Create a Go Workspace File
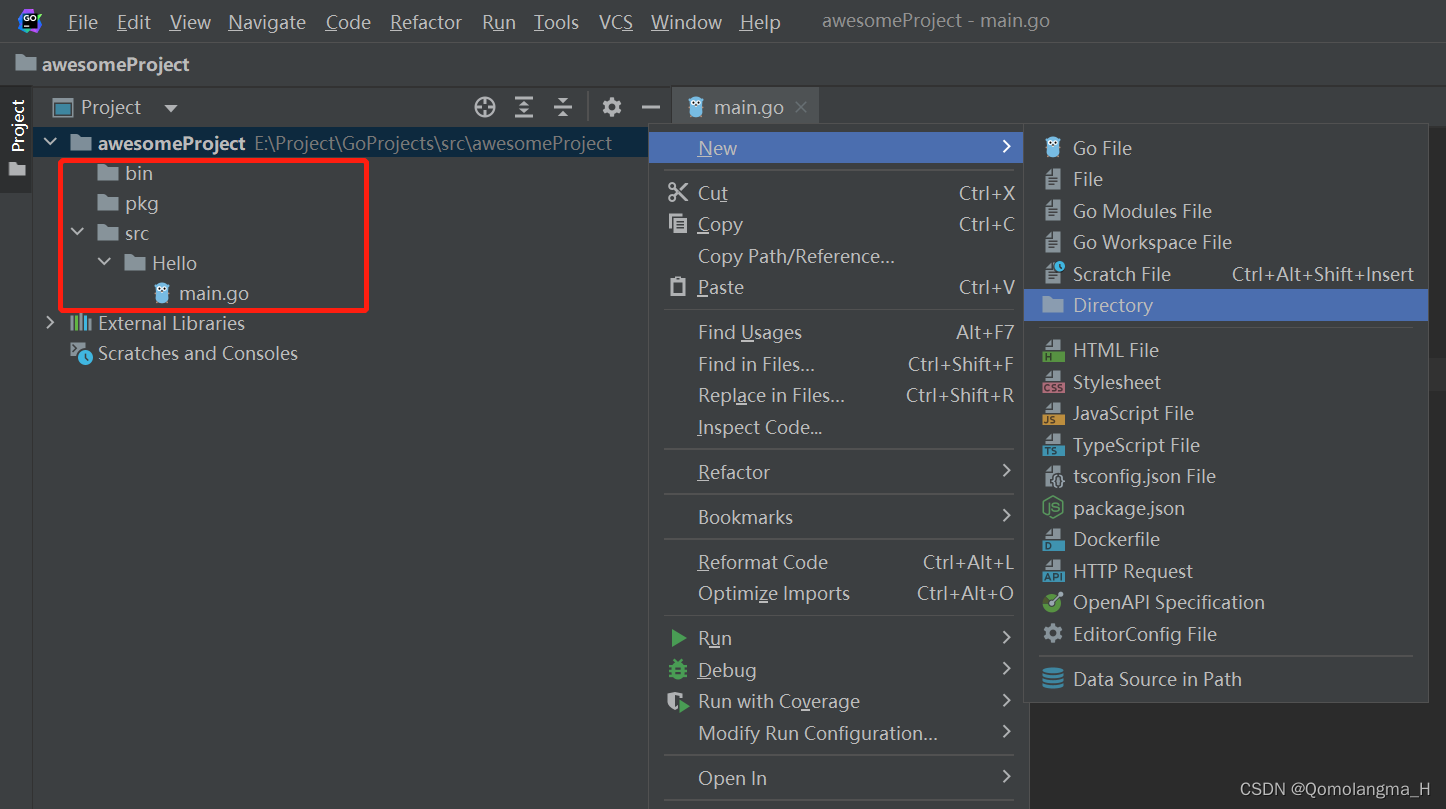 point(1226,242)
